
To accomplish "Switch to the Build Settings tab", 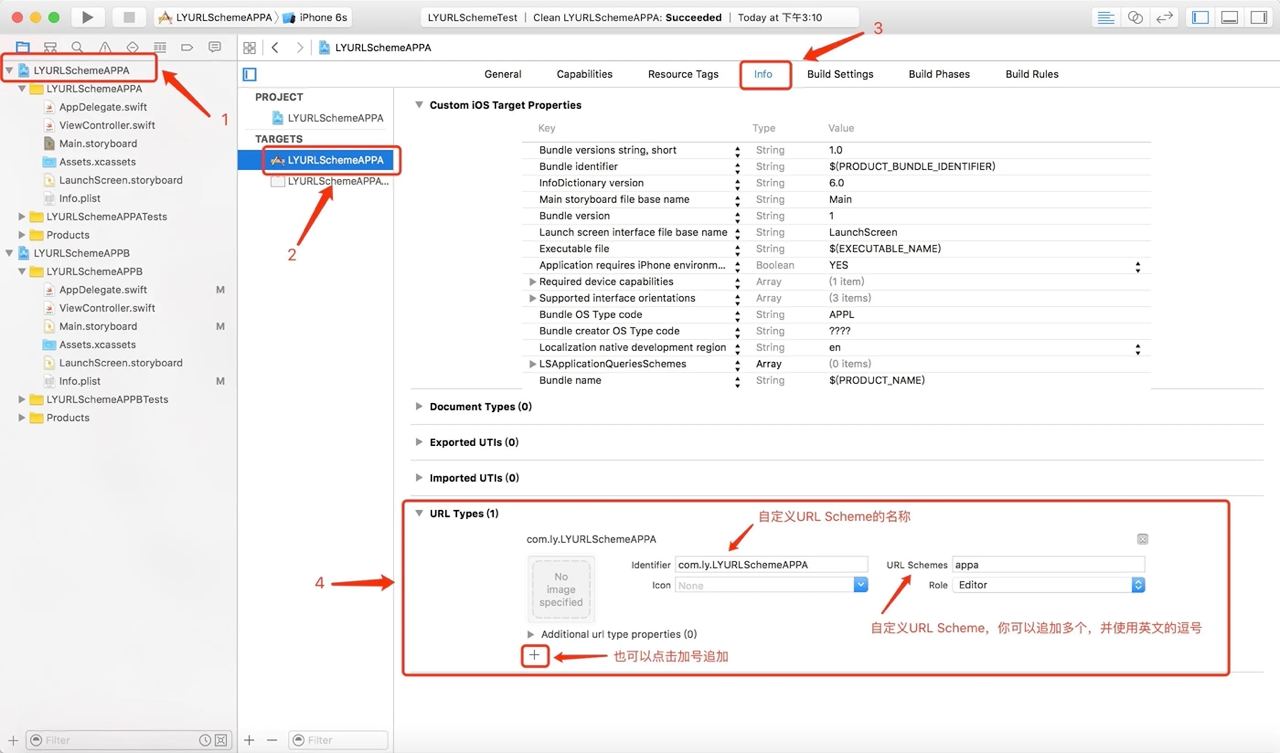I will (840, 74).
